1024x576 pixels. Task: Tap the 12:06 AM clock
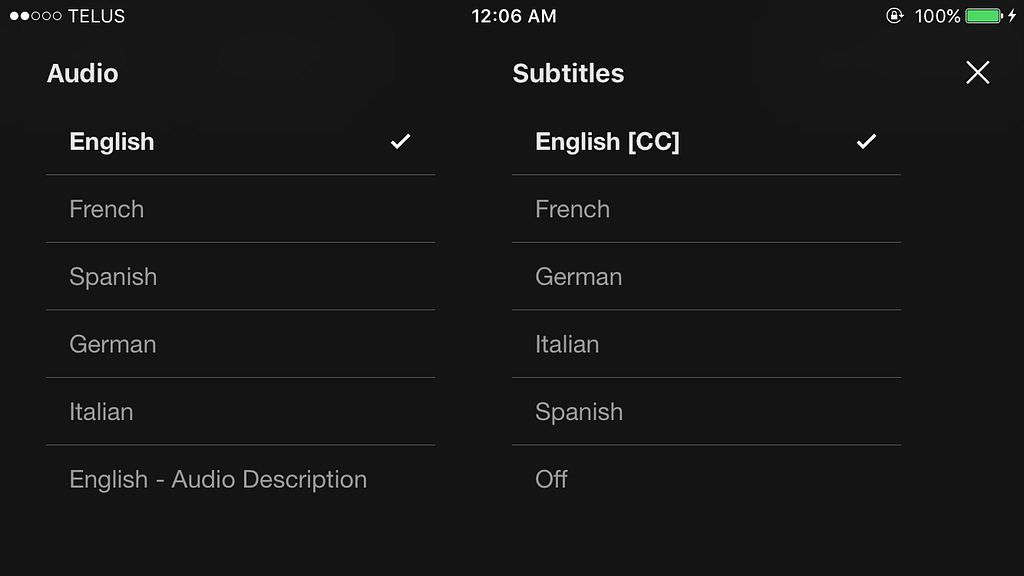click(x=514, y=16)
